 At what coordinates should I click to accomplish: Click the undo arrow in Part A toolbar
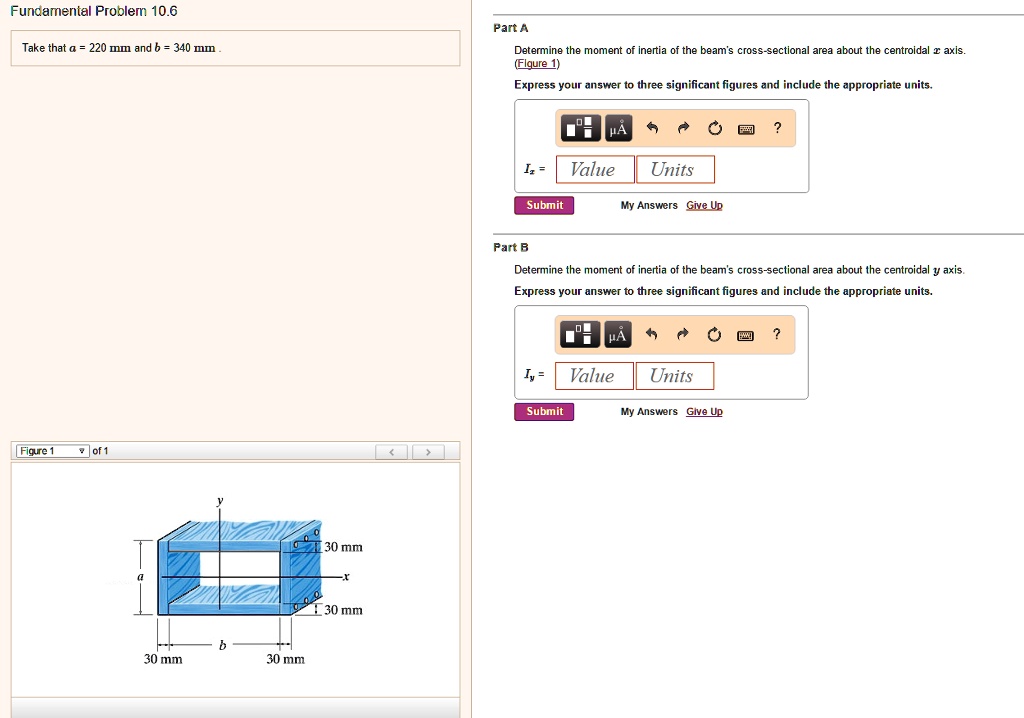click(653, 128)
